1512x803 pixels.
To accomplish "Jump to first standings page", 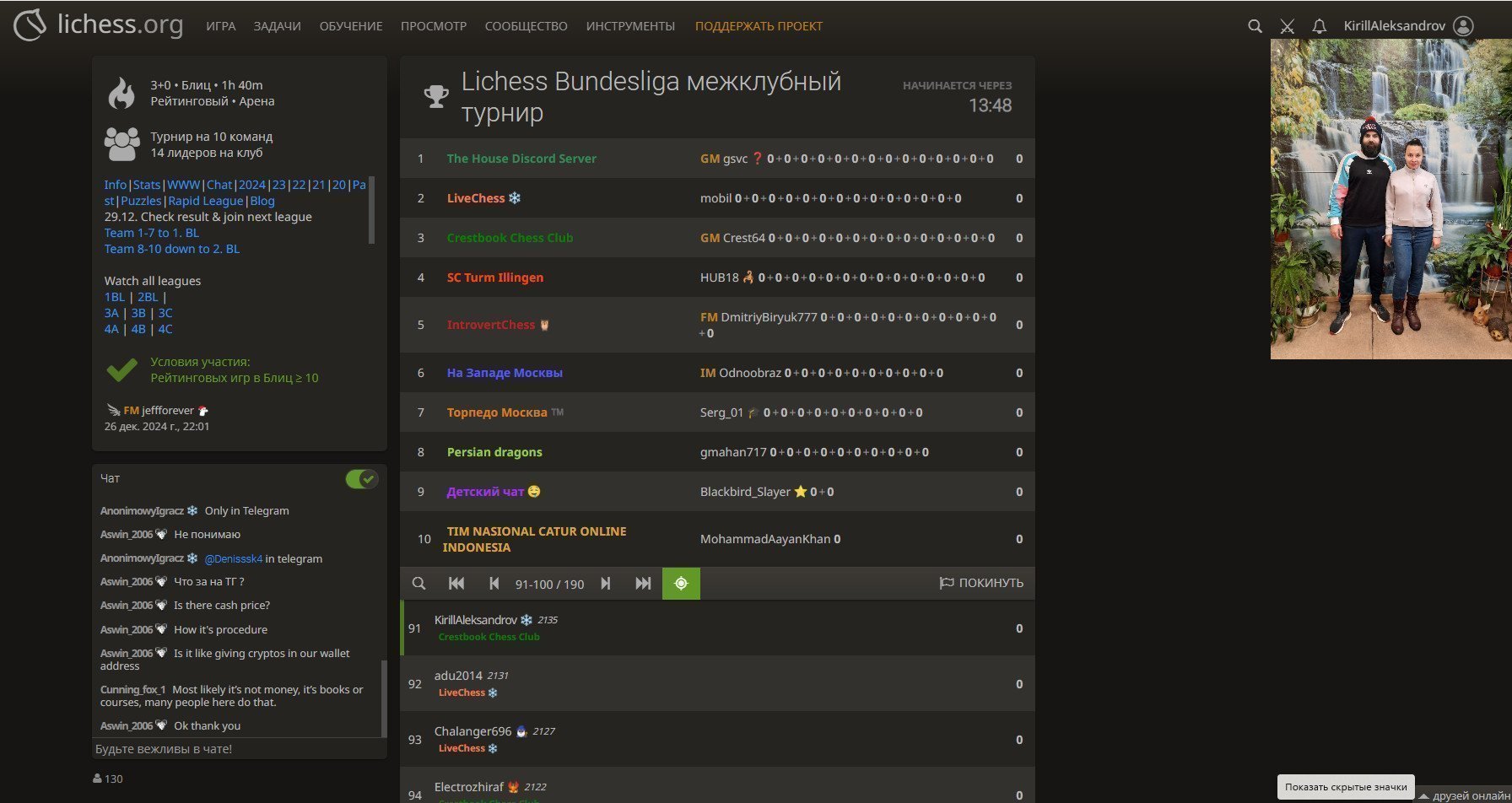I will pyautogui.click(x=456, y=583).
